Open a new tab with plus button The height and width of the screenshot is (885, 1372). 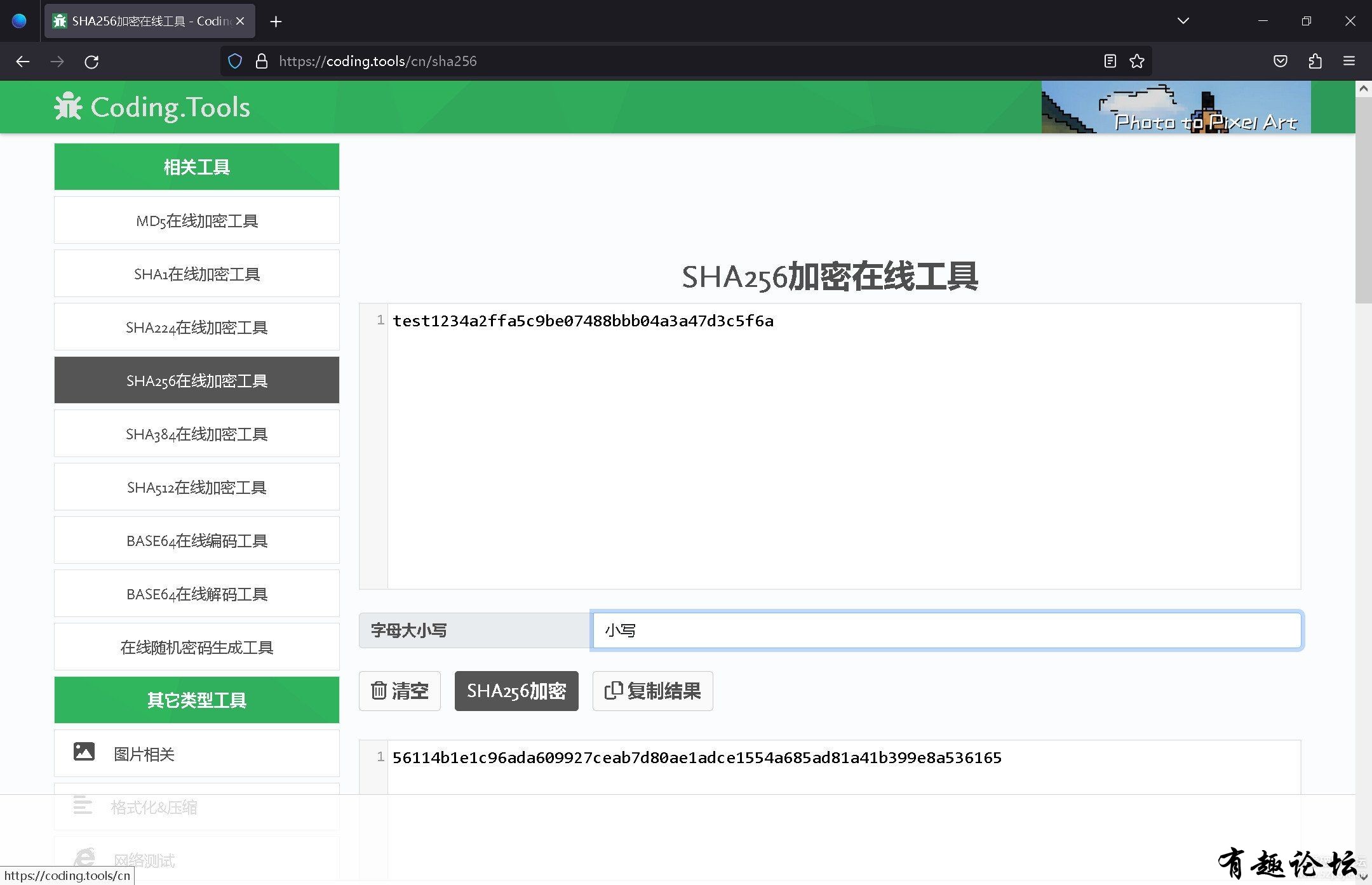[x=276, y=22]
